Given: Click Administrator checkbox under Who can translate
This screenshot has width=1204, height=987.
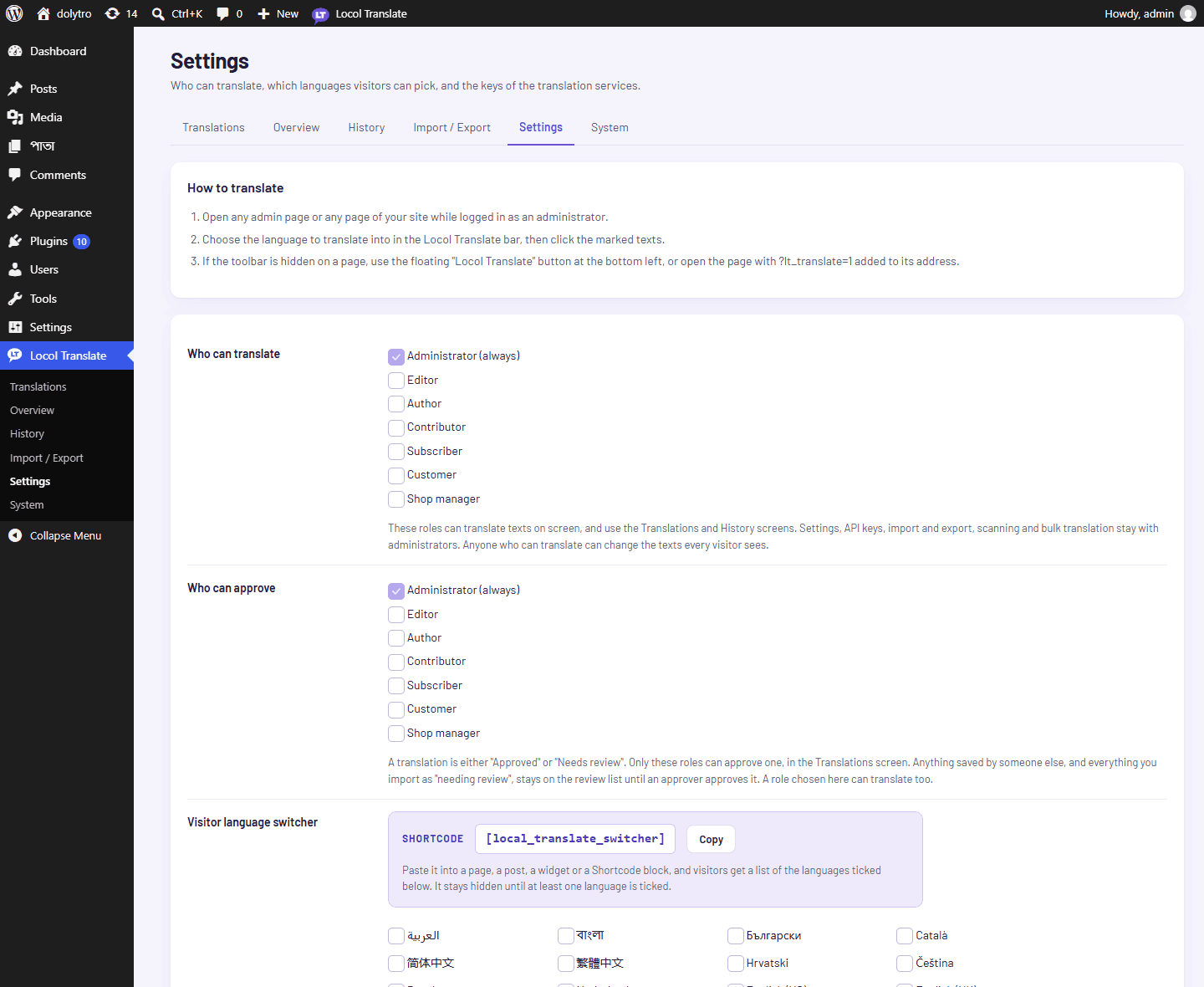Looking at the screenshot, I should click(396, 356).
